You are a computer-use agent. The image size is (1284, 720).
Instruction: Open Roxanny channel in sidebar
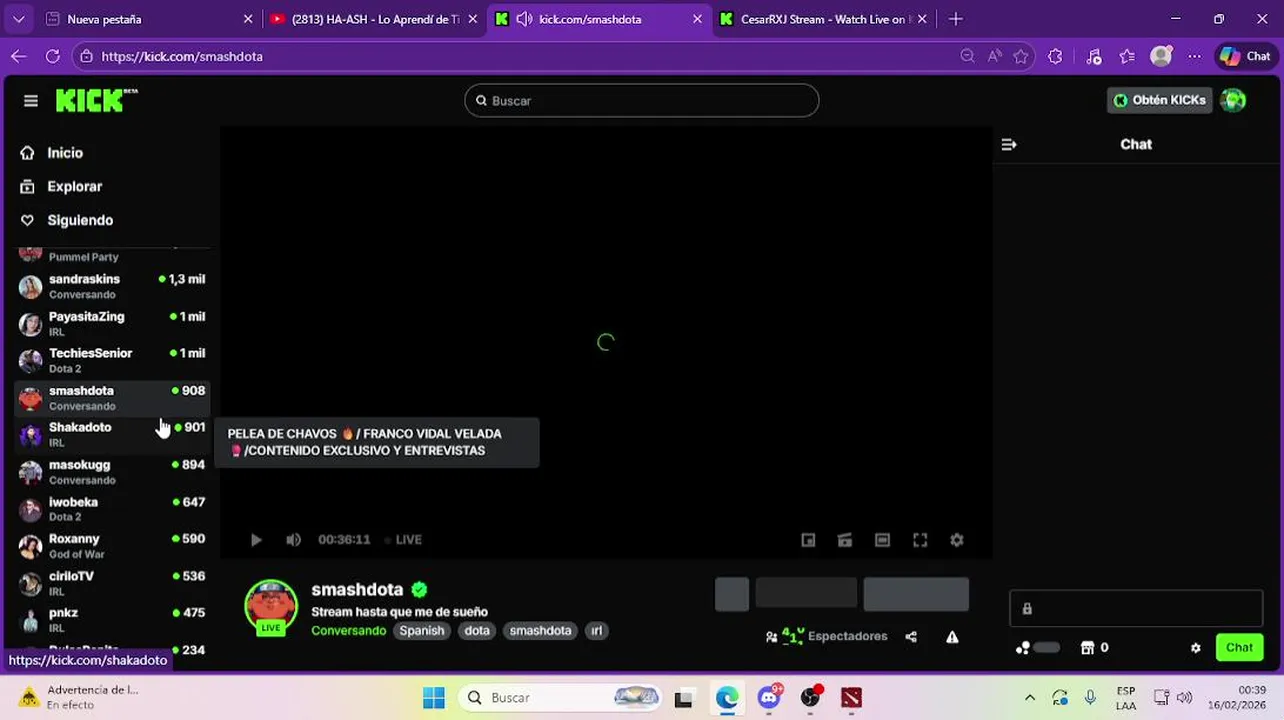(x=112, y=546)
